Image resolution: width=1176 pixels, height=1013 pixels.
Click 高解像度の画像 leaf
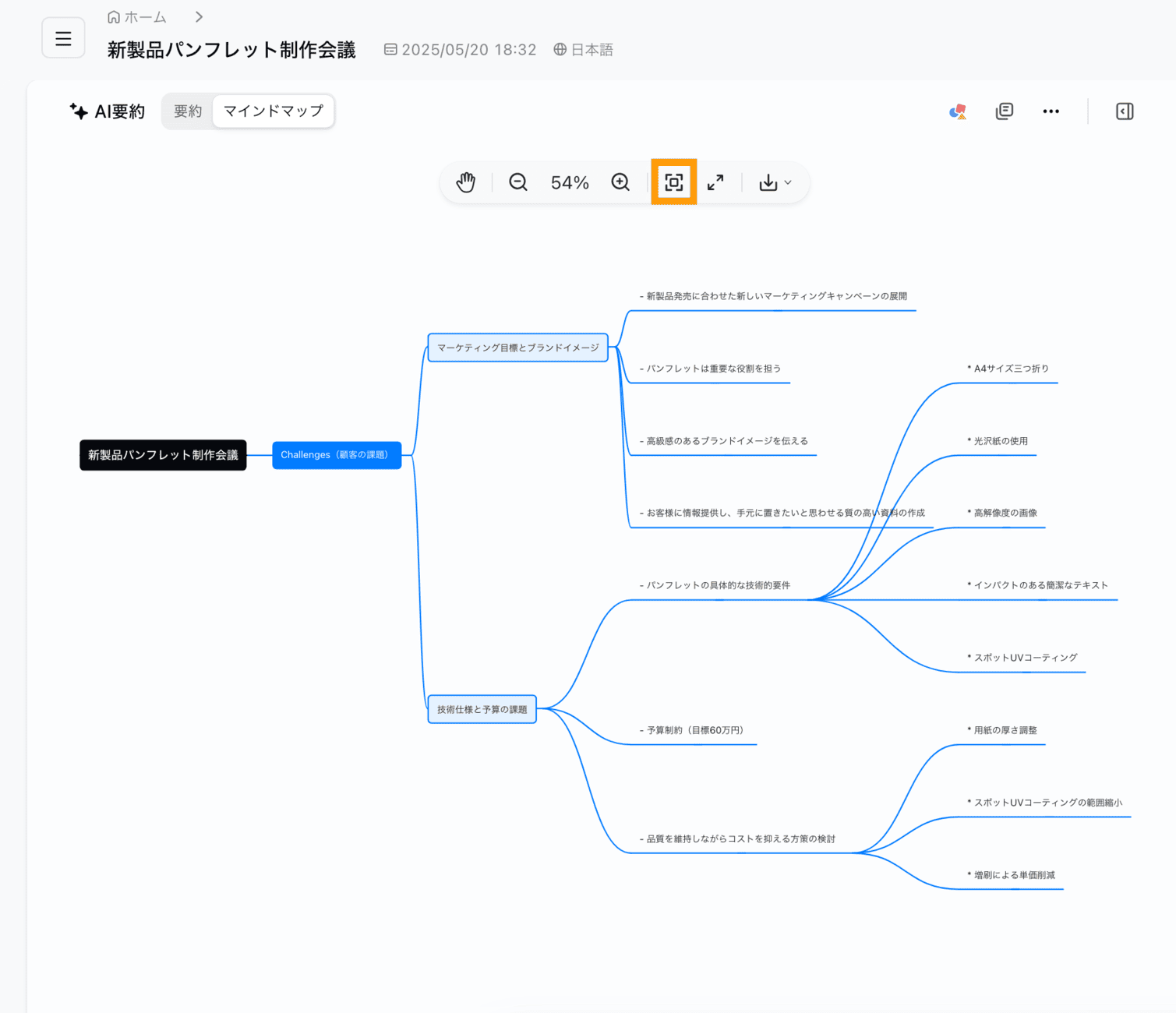pyautogui.click(x=1002, y=513)
